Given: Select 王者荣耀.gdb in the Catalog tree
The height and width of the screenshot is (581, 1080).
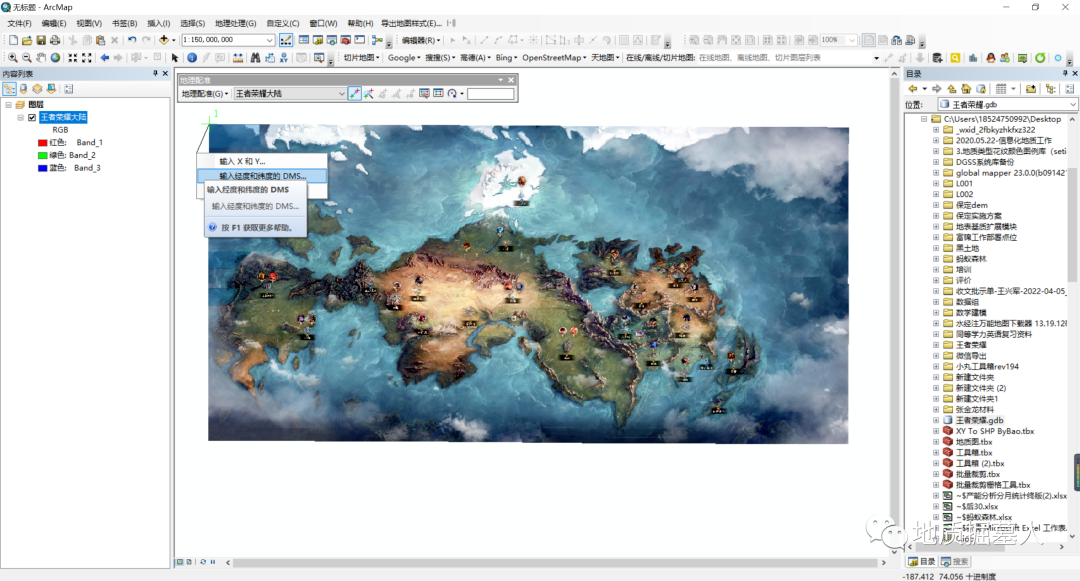Looking at the screenshot, I should tap(979, 420).
